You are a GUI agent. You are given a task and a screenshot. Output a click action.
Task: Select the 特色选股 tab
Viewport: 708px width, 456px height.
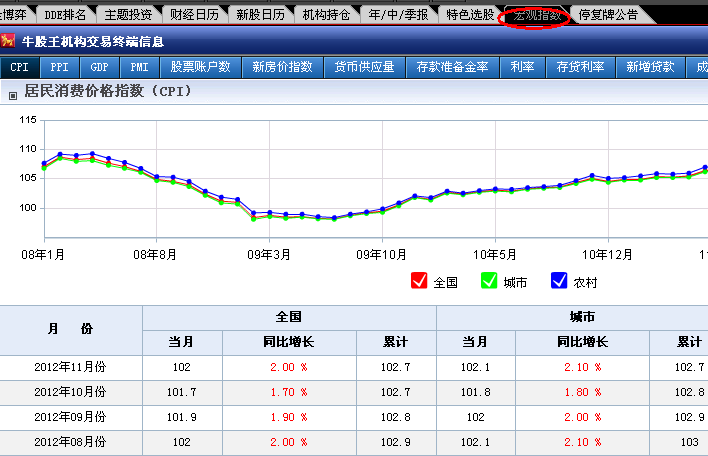tap(470, 15)
